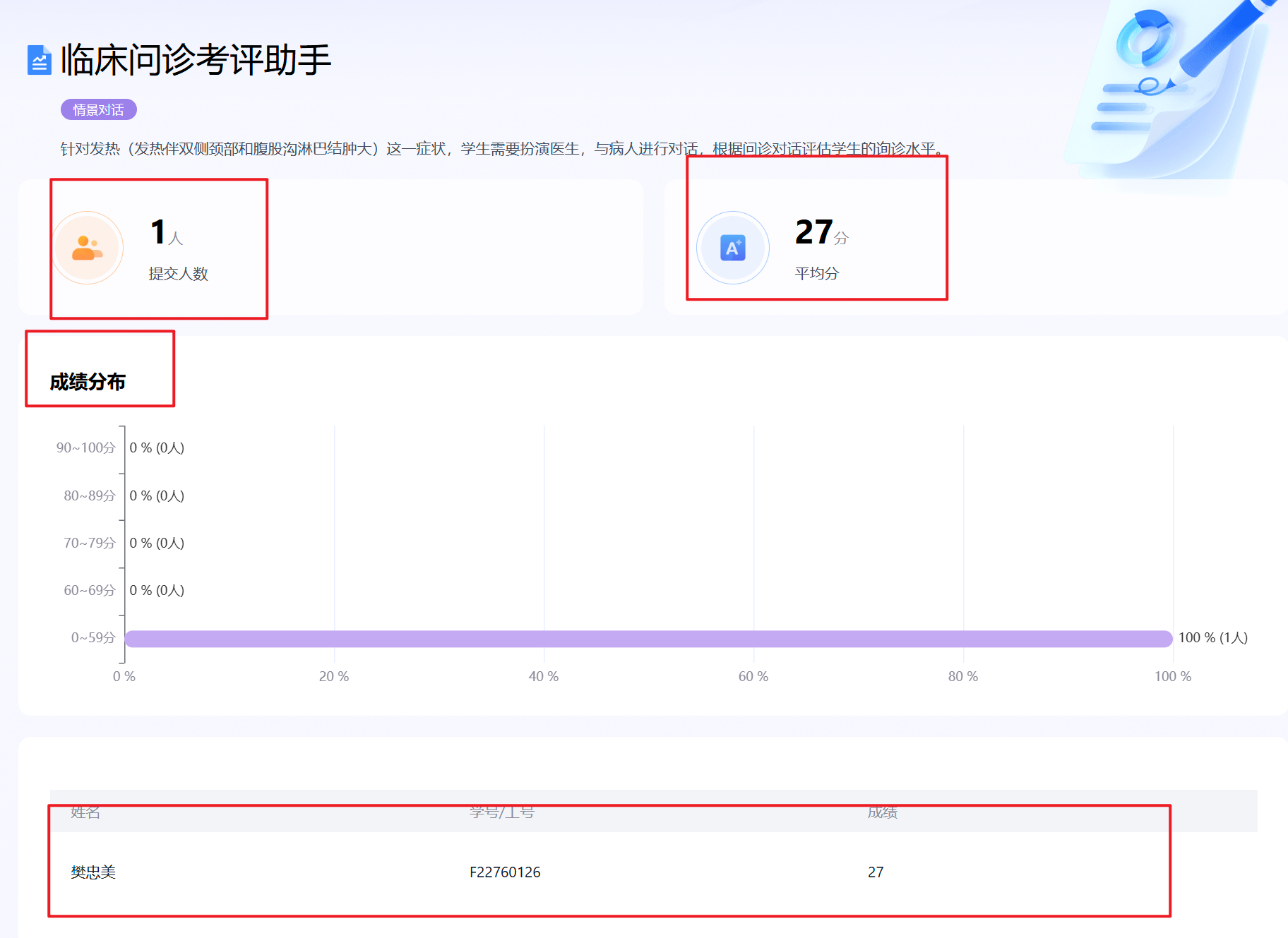Viewport: 1288px width, 938px height.
Task: Open student 樊忠美 in the table
Action: [93, 872]
